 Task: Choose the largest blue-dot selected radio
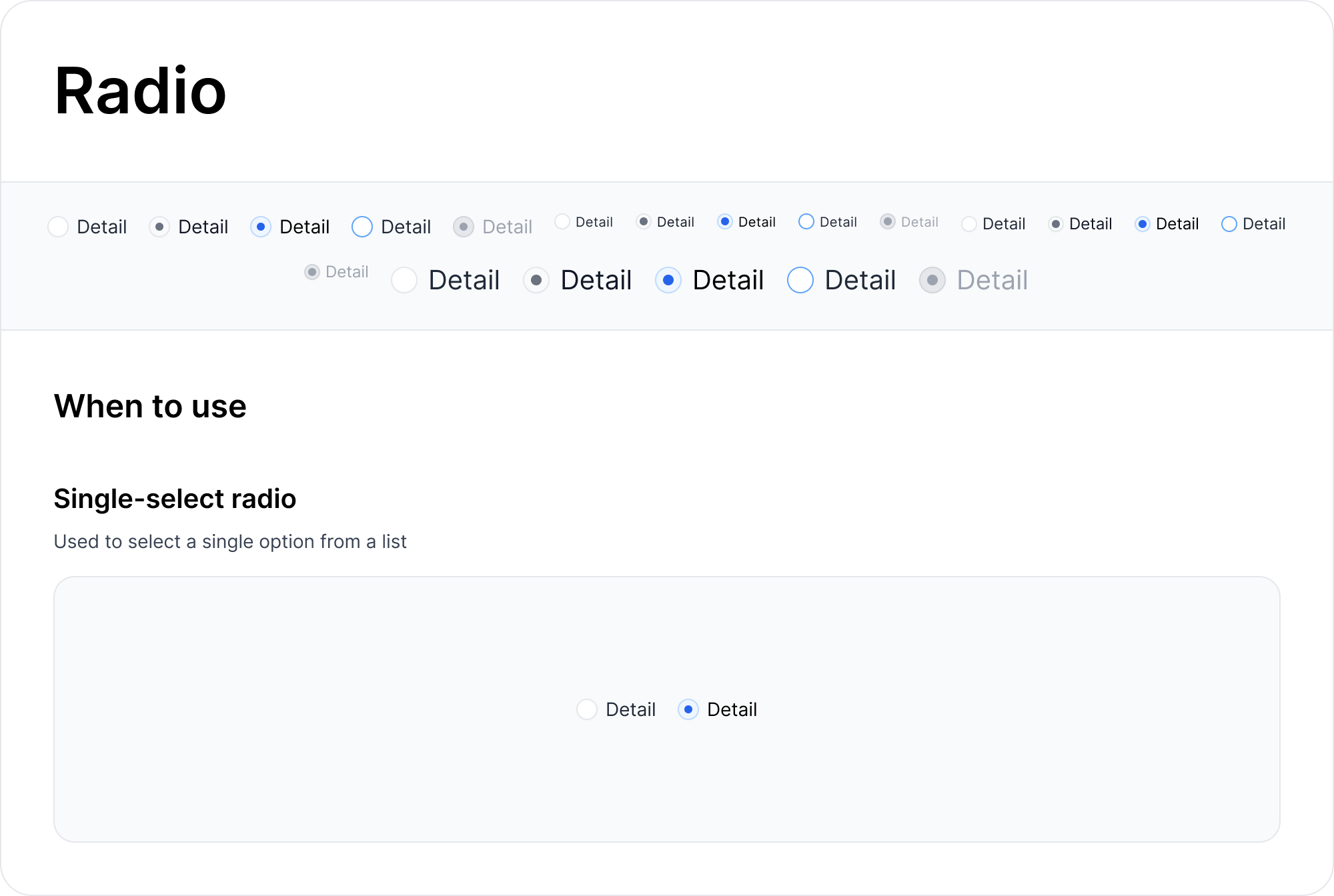tap(668, 280)
